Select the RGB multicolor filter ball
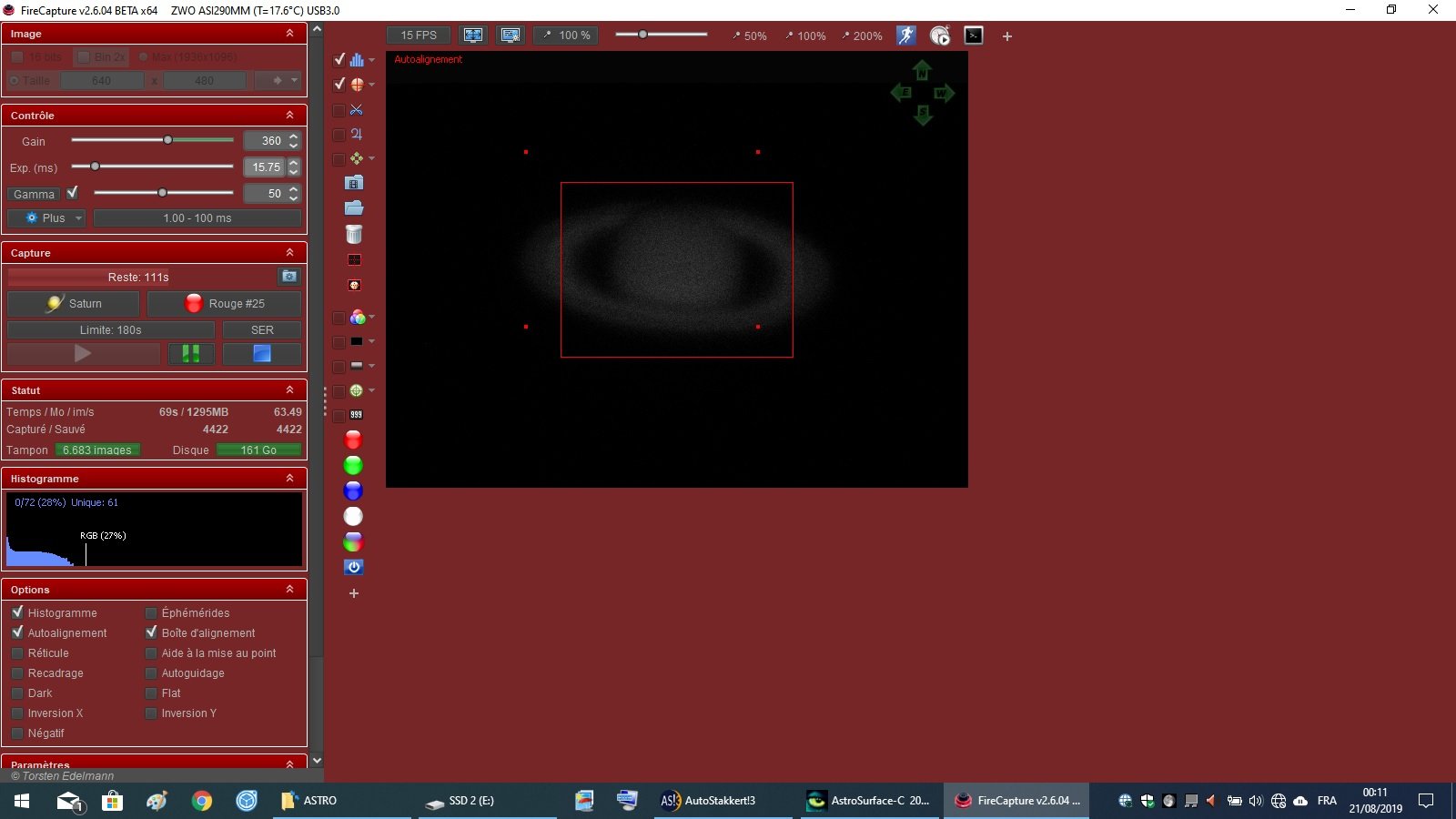This screenshot has width=1456, height=819. pos(353,542)
